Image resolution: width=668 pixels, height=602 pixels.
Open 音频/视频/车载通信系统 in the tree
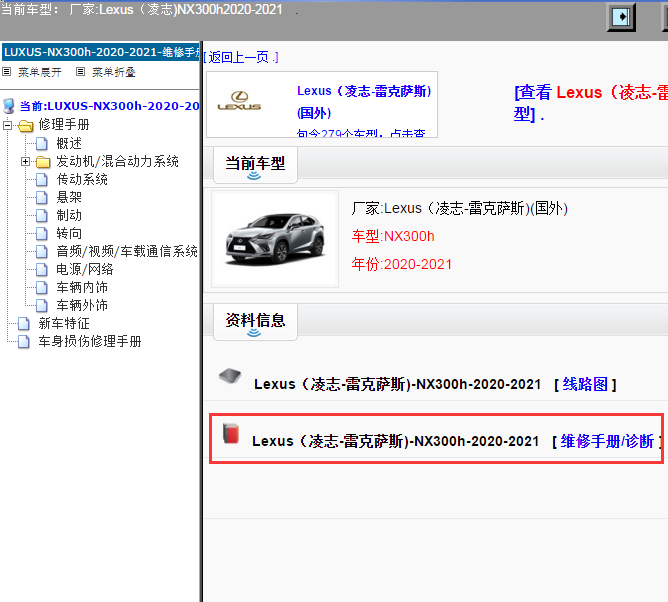pos(127,251)
